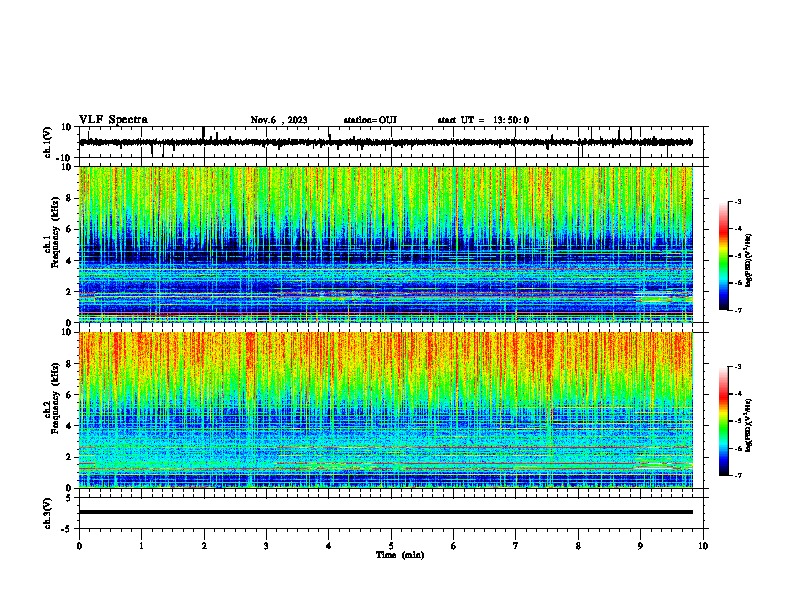This screenshot has width=792, height=612.
Task: Click the "-7" label on ch.2 colorbar
Action: 737,475
